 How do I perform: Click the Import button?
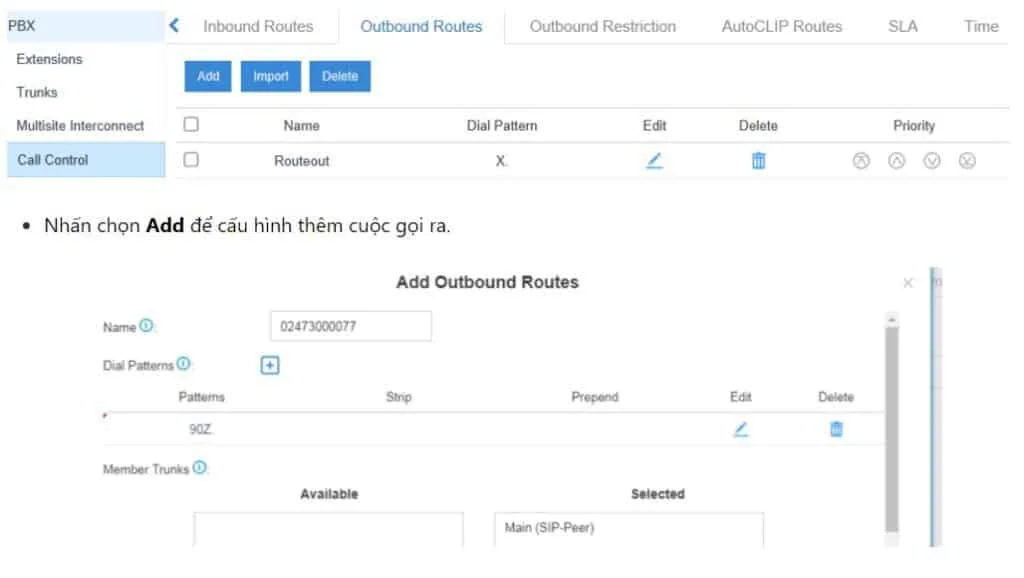tap(270, 76)
